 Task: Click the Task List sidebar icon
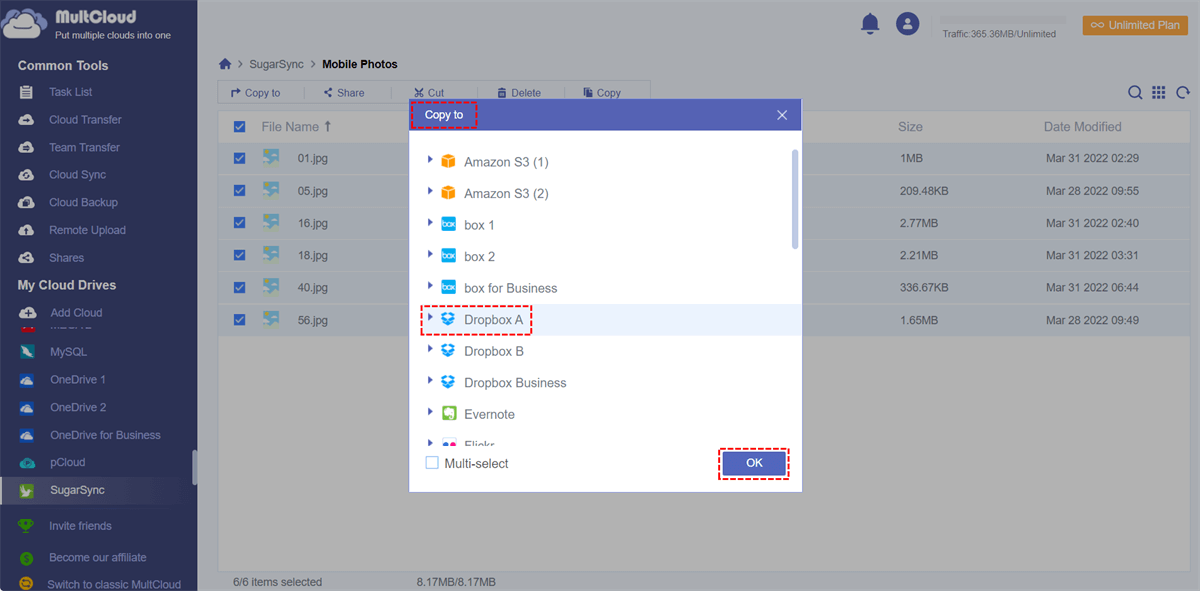pyautogui.click(x=27, y=92)
